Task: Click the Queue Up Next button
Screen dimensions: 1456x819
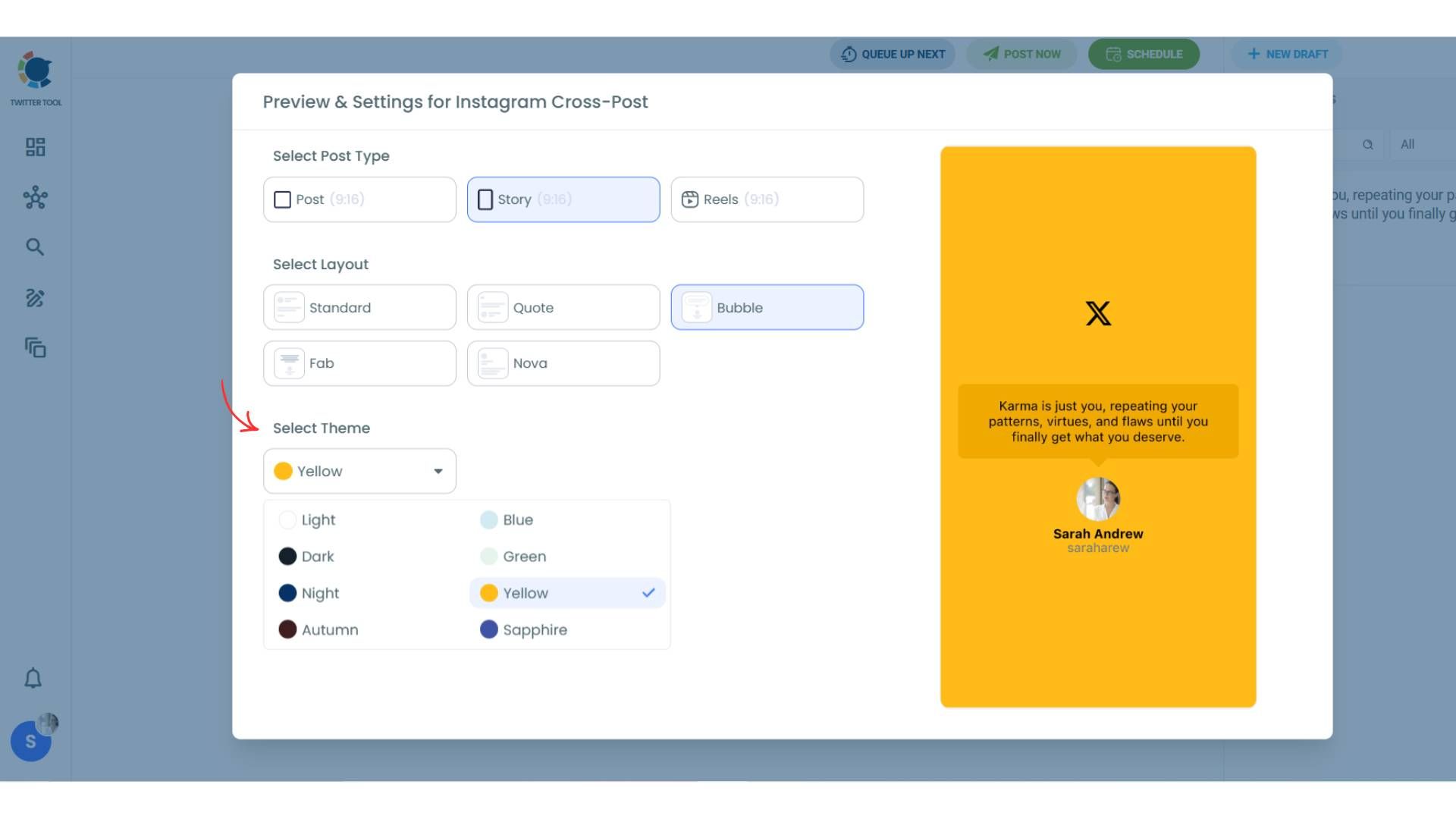Action: (893, 54)
